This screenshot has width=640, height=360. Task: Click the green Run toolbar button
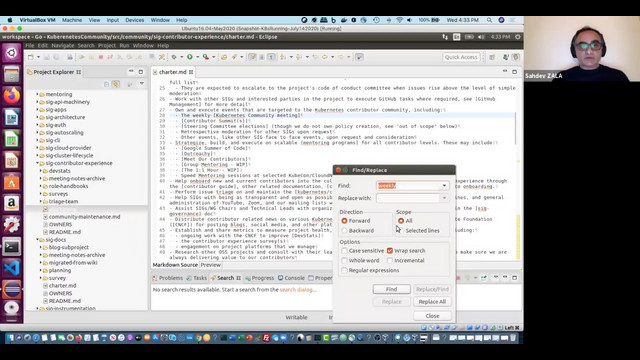click(190, 57)
